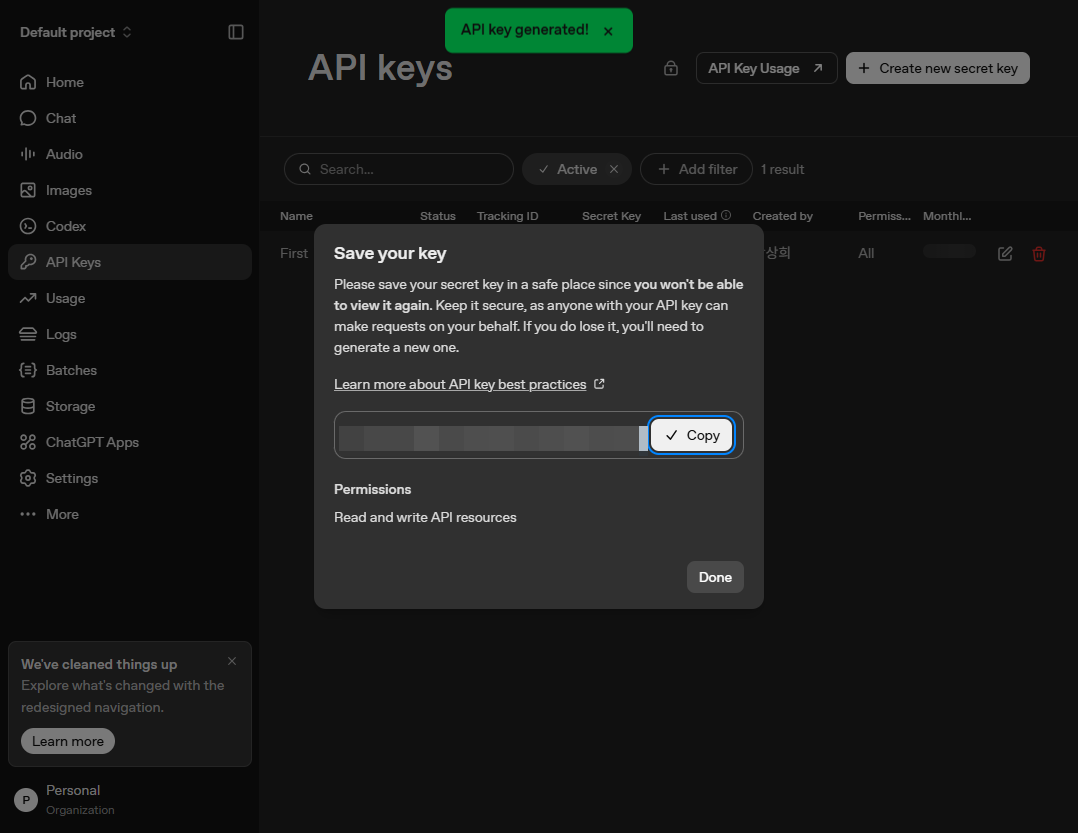Expand the More menu item
Viewport: 1078px width, 833px height.
[x=129, y=514]
